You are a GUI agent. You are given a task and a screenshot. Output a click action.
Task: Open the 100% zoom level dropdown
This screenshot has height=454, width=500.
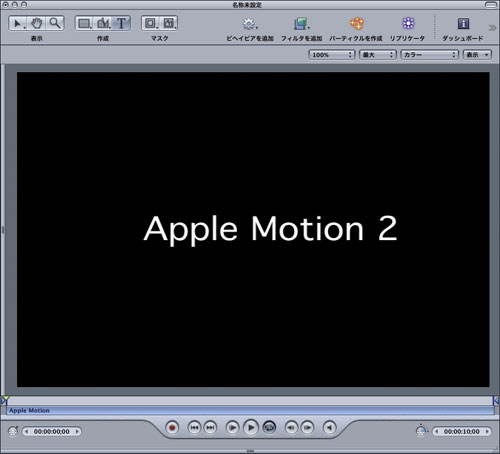coord(332,55)
